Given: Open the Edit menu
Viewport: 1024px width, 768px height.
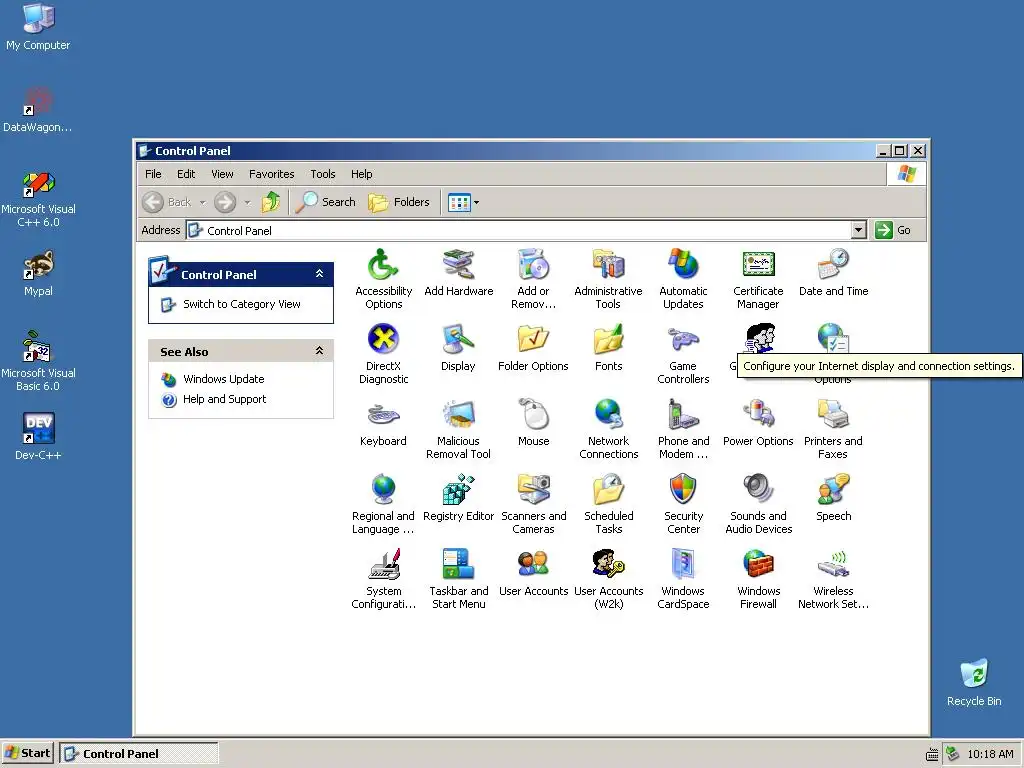Looking at the screenshot, I should tap(186, 174).
